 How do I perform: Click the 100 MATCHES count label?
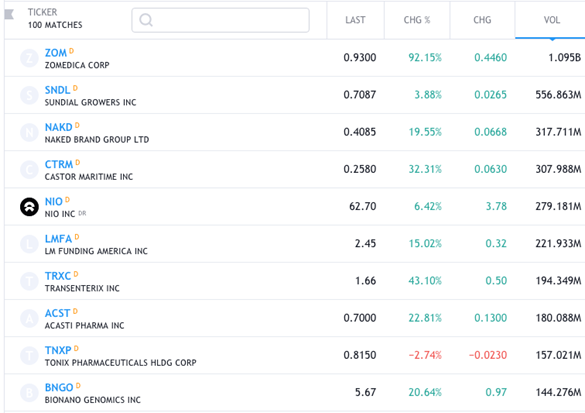coord(55,25)
